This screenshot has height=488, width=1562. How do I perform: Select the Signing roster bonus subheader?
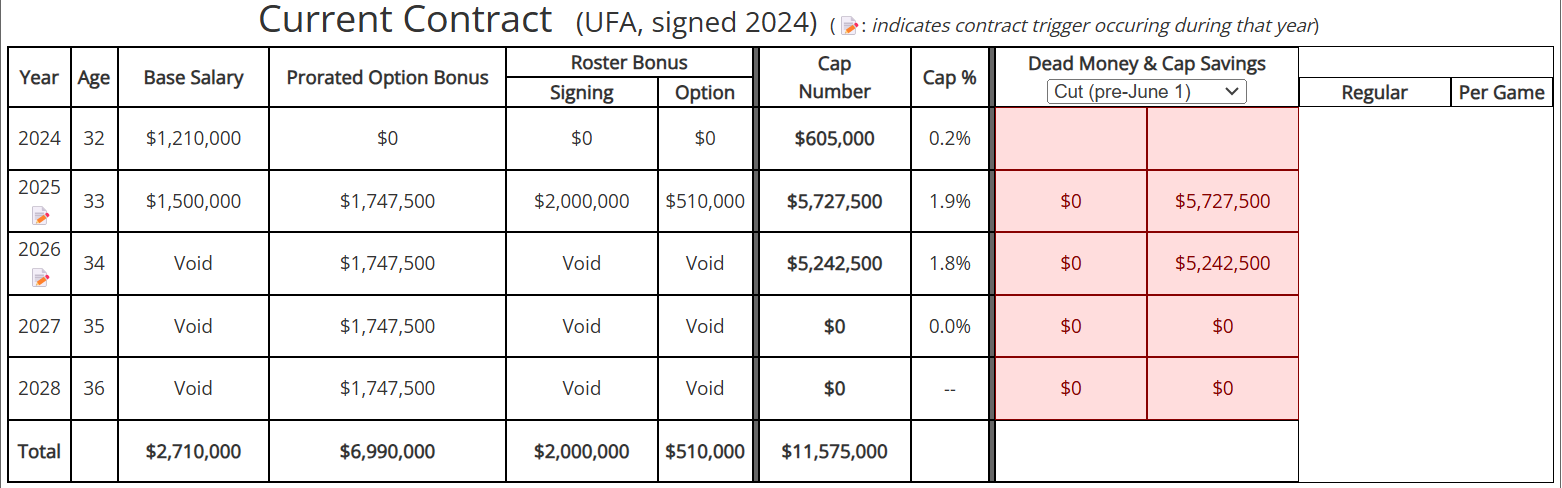click(581, 93)
